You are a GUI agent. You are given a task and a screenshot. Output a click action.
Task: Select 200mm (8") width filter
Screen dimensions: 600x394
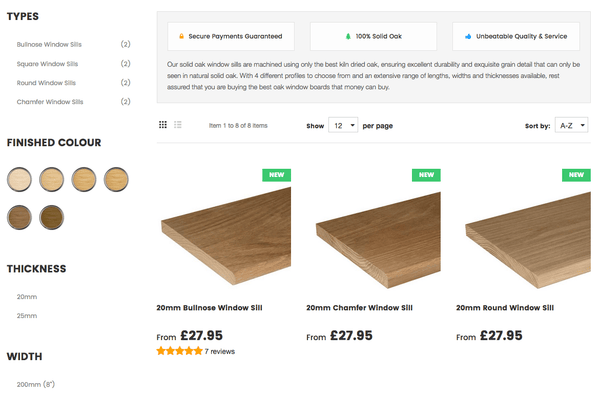[x=36, y=384]
